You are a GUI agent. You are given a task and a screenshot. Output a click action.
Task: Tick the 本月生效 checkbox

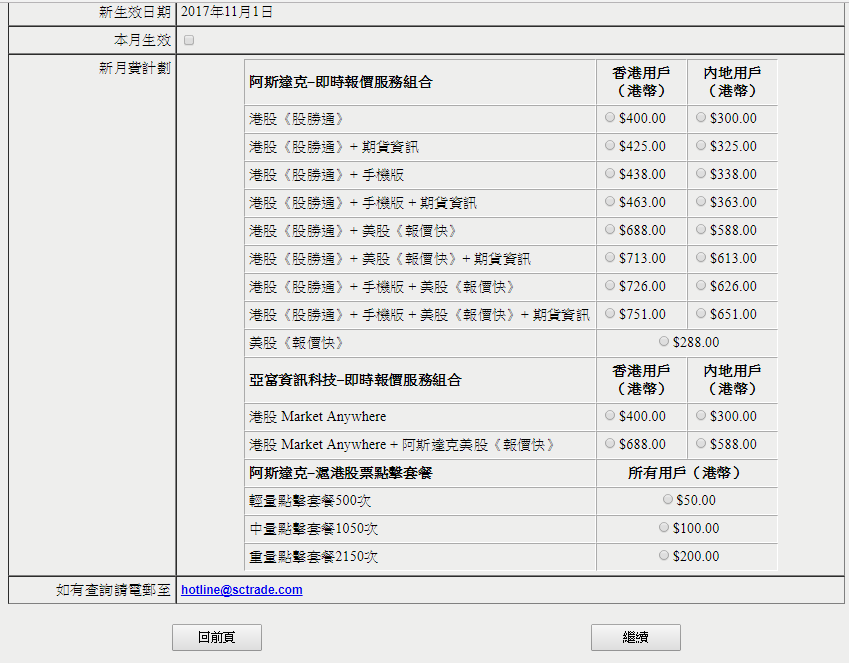189,40
